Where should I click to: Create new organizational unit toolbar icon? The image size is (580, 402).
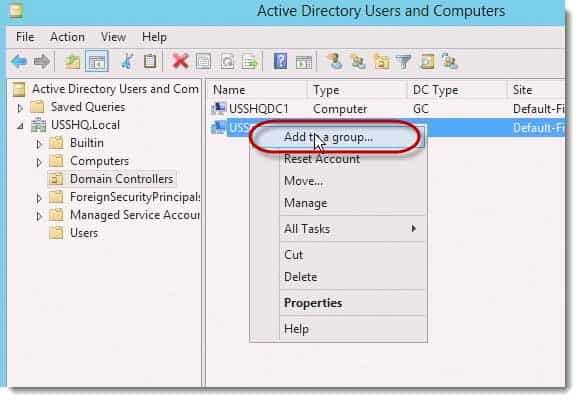click(x=381, y=61)
